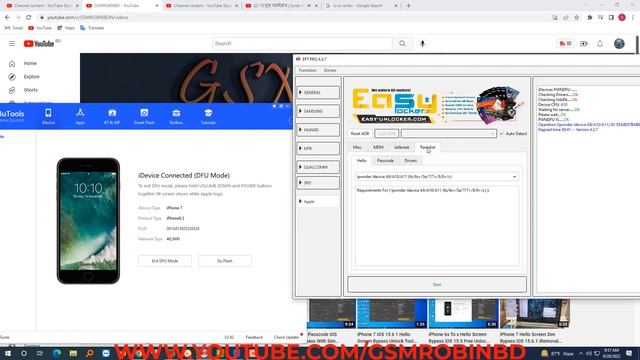The width and height of the screenshot is (640, 360).
Task: Open the YouTube account avatar menu
Action: pyautogui.click(x=619, y=43)
